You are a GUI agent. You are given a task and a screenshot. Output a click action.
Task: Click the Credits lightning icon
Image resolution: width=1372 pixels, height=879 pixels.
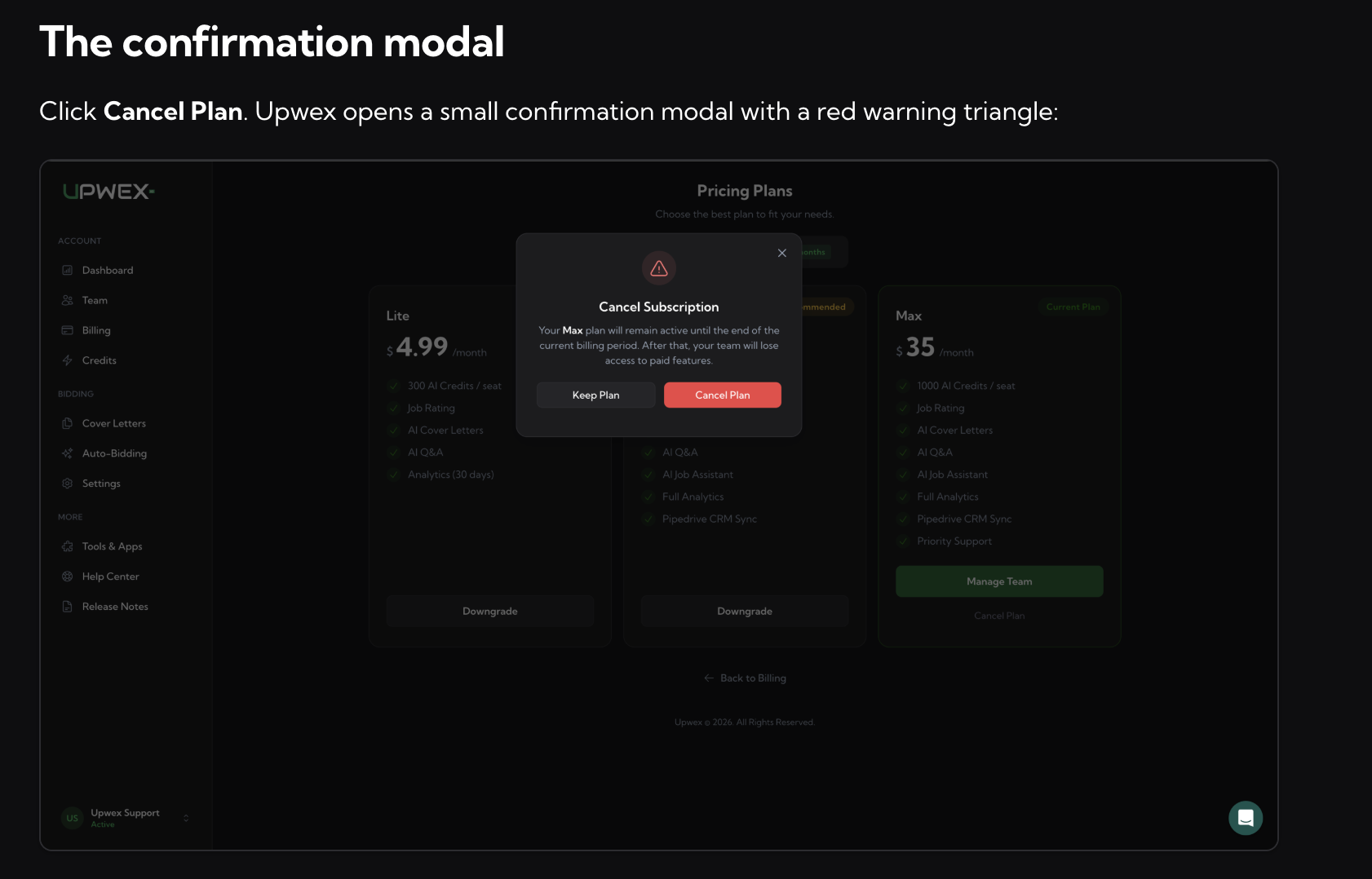click(x=68, y=360)
